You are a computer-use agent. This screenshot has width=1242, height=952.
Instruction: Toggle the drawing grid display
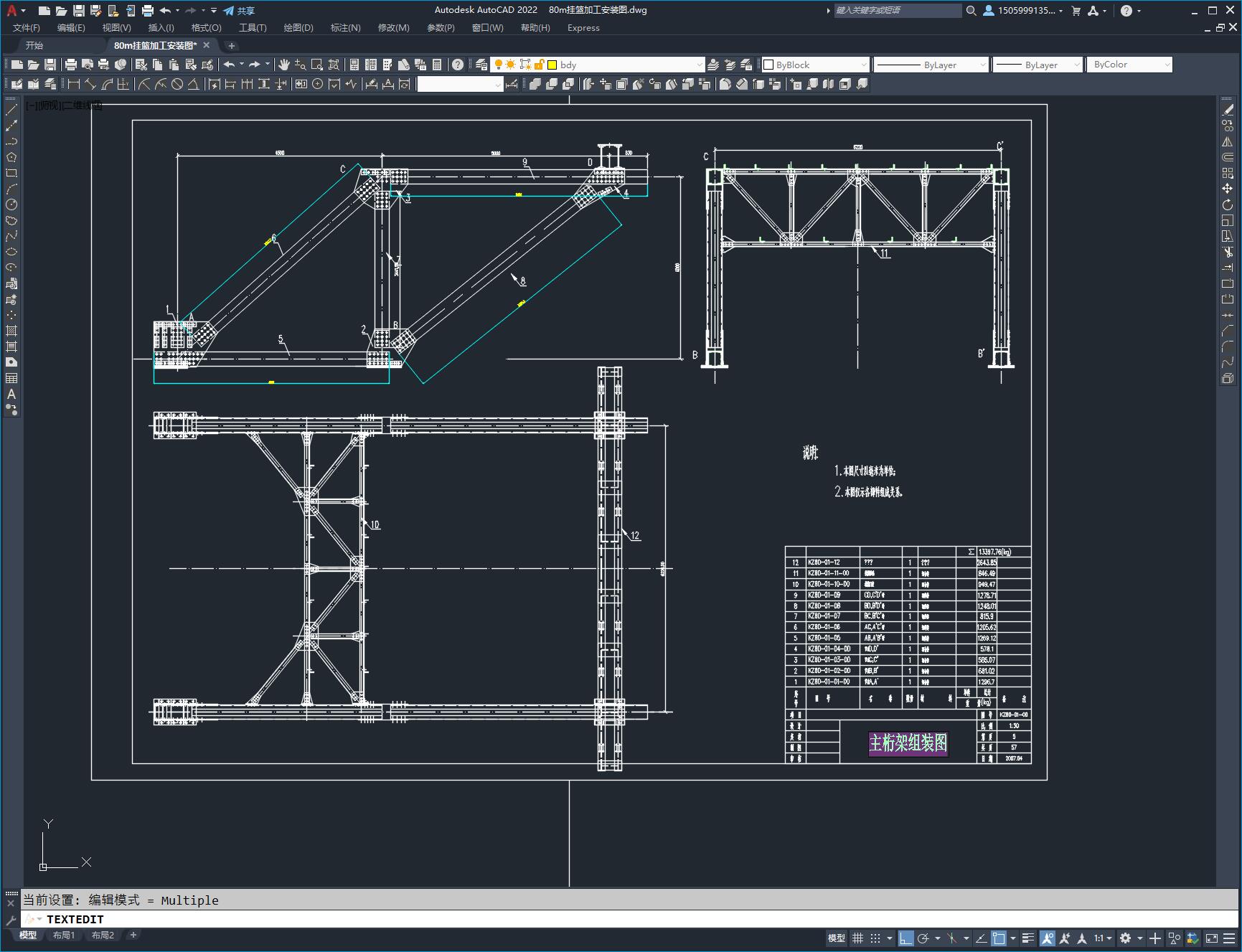click(857, 938)
